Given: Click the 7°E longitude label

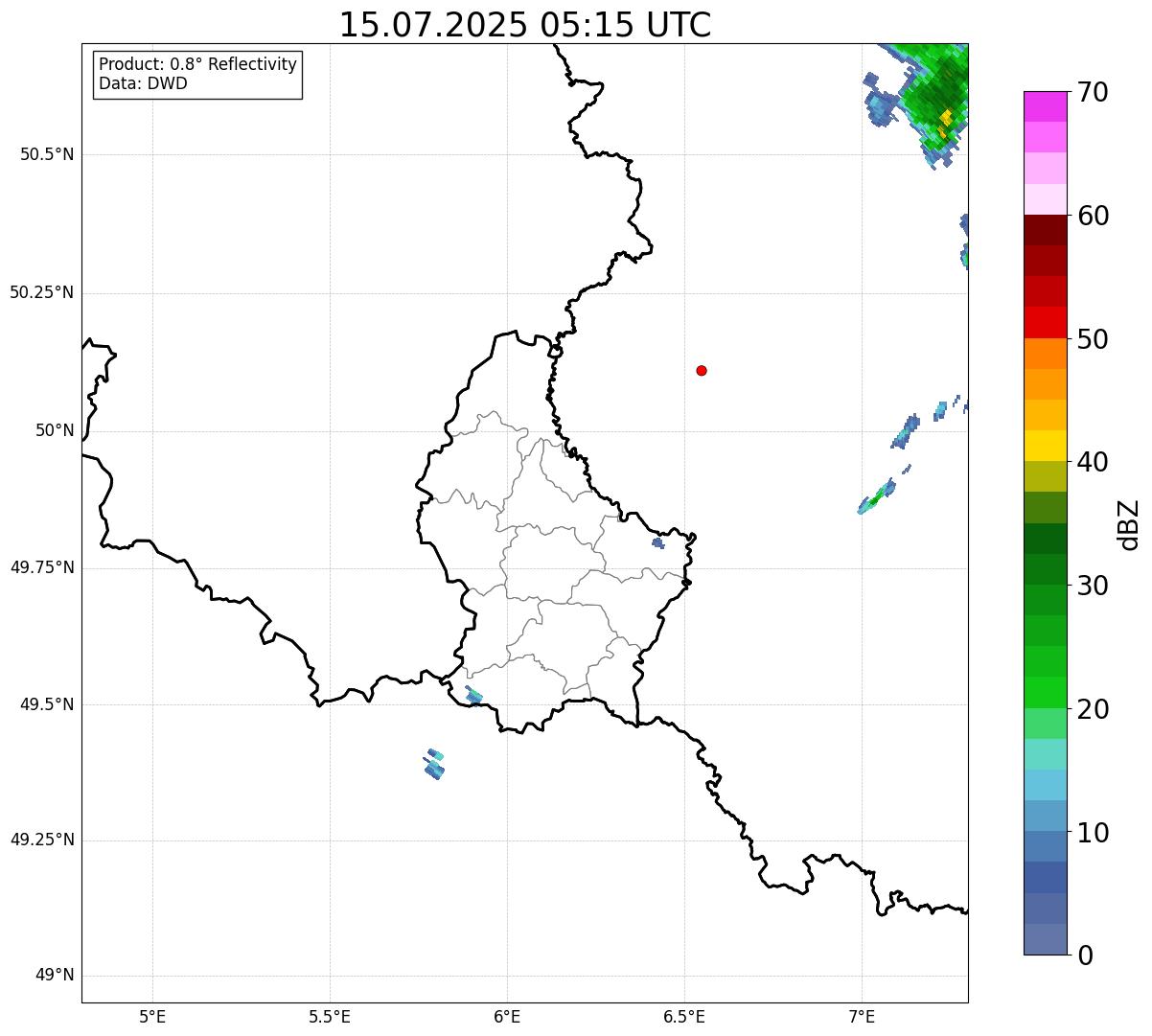Looking at the screenshot, I should (x=862, y=1016).
